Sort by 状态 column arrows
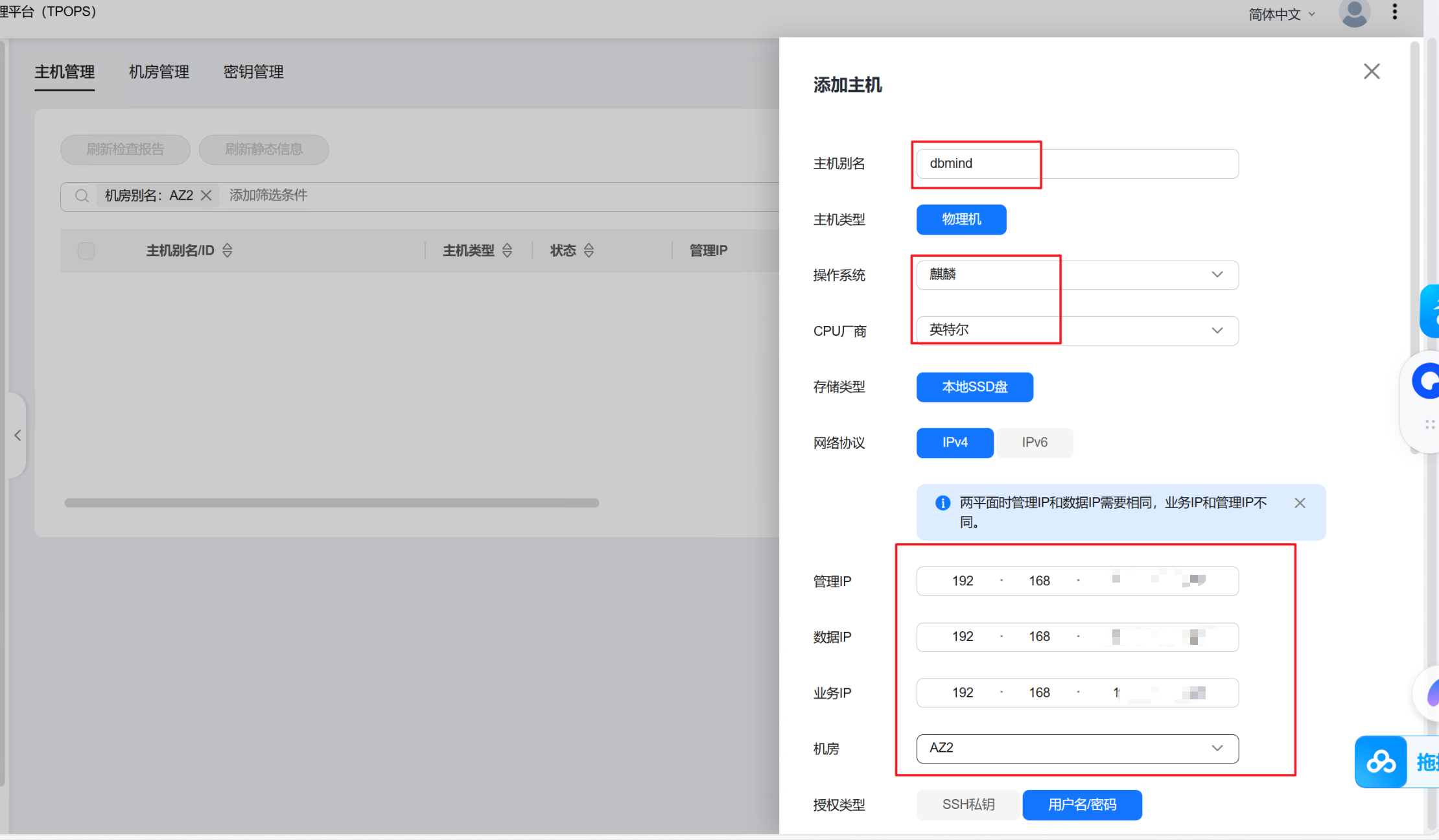 tap(589, 250)
